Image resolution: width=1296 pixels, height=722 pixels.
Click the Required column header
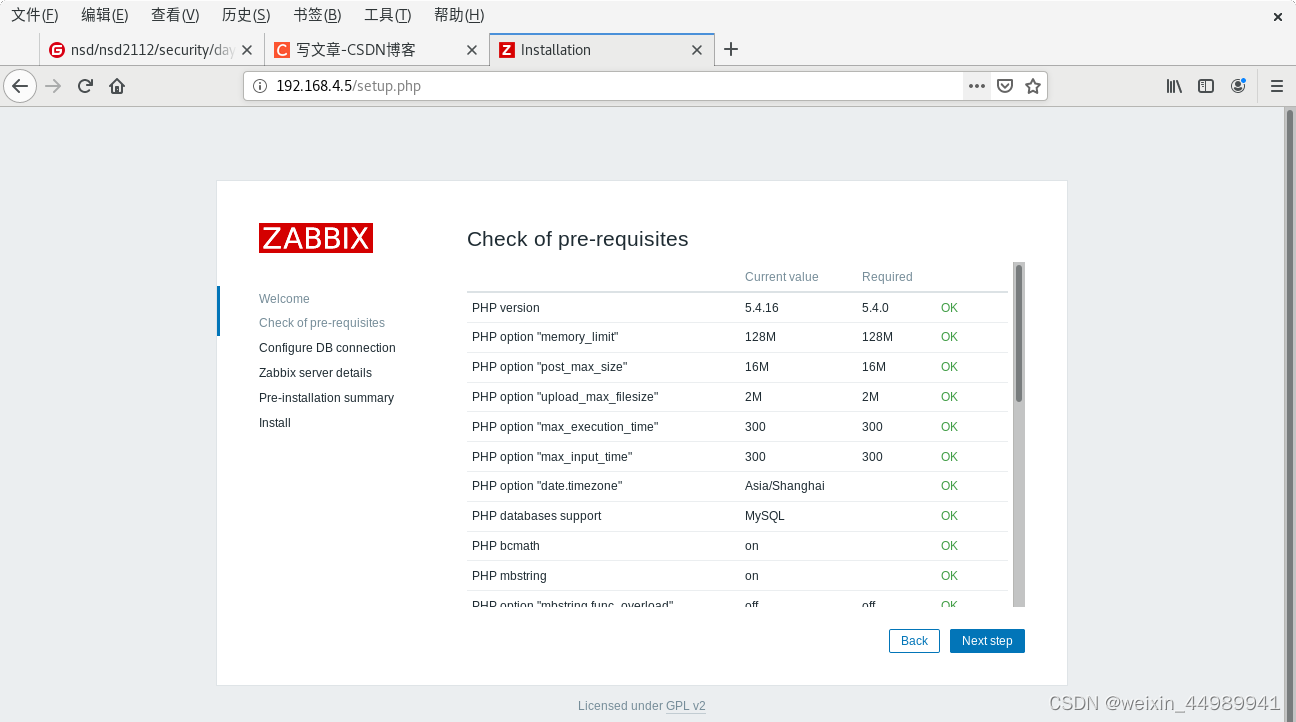click(x=887, y=277)
